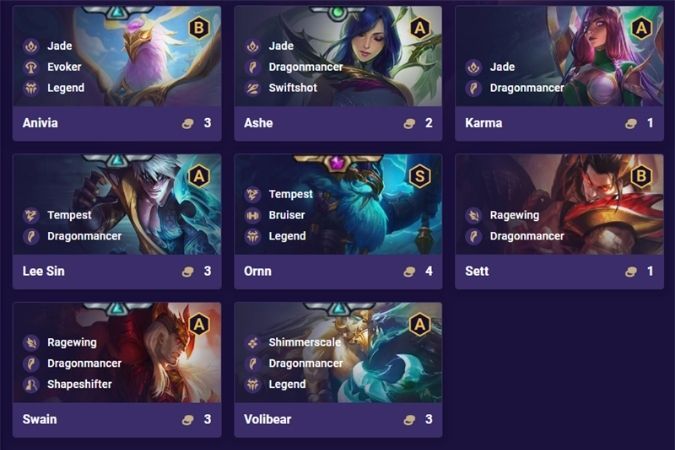Select the Shapeshifter trait icon on Swain

tap(31, 384)
